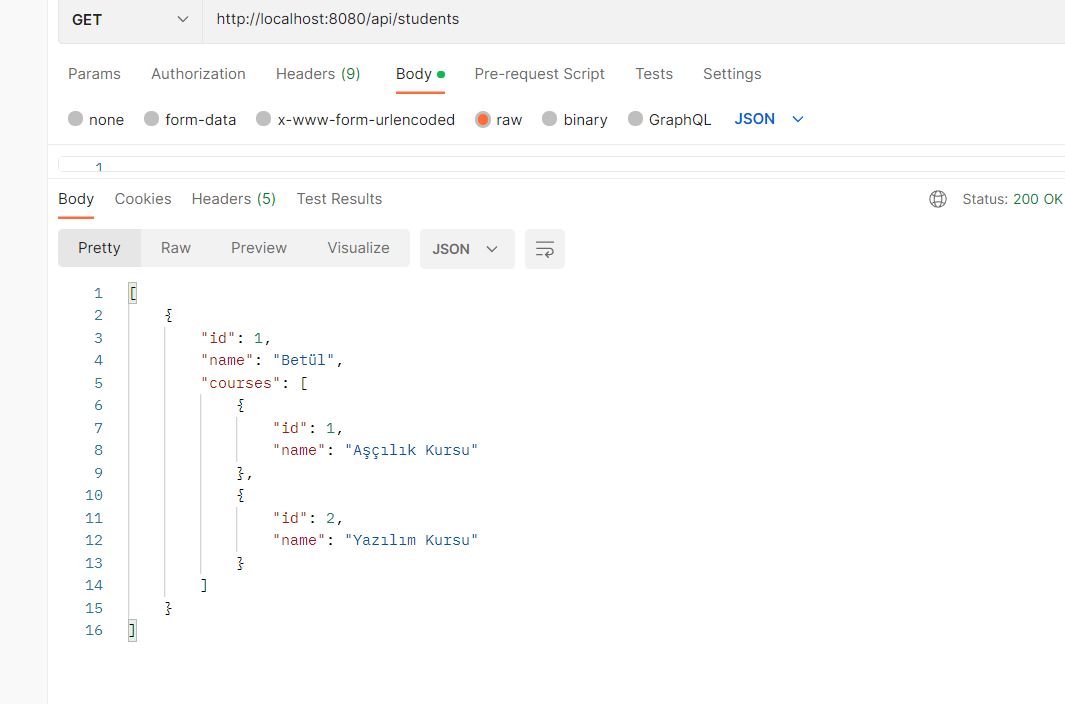Viewport: 1065px width, 704px height.
Task: Open the Raw response view
Action: pyautogui.click(x=175, y=247)
